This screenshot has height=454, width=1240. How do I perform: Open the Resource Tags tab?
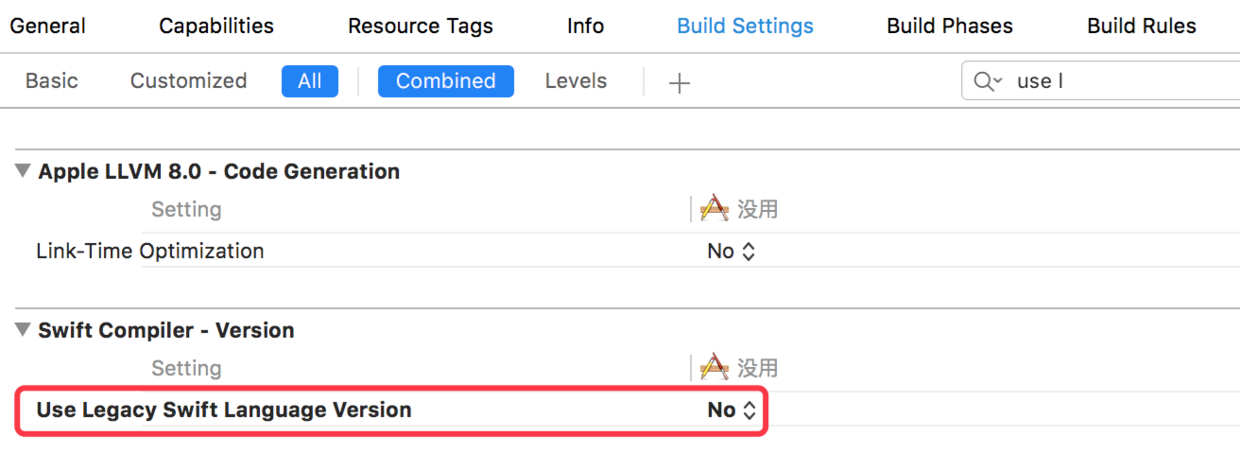pos(420,26)
